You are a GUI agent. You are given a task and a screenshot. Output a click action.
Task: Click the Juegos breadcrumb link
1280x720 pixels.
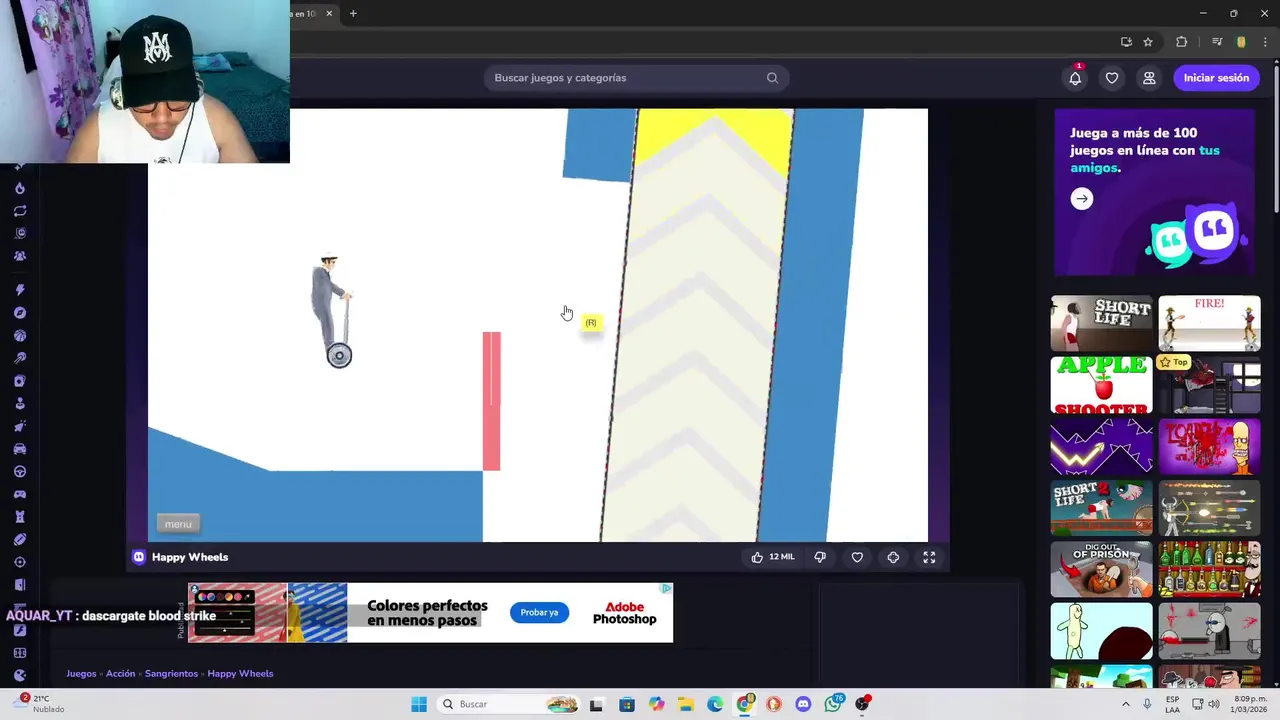tap(81, 673)
